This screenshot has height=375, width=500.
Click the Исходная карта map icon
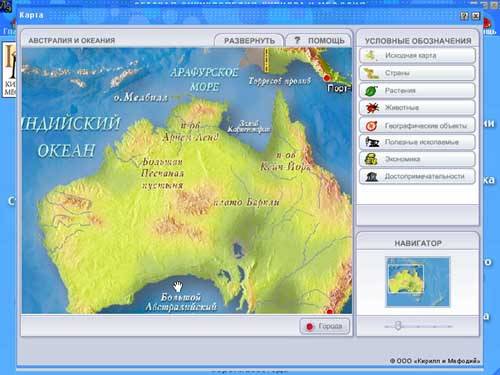[370, 55]
